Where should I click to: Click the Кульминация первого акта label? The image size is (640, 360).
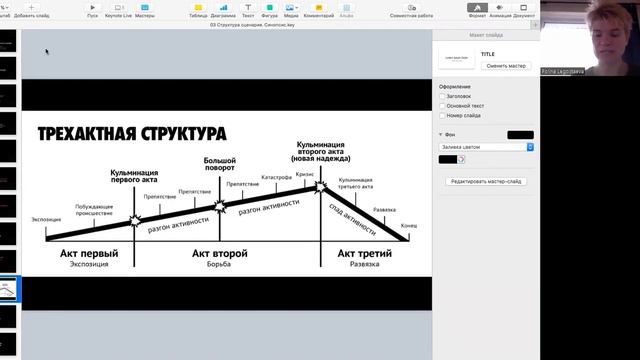click(134, 176)
